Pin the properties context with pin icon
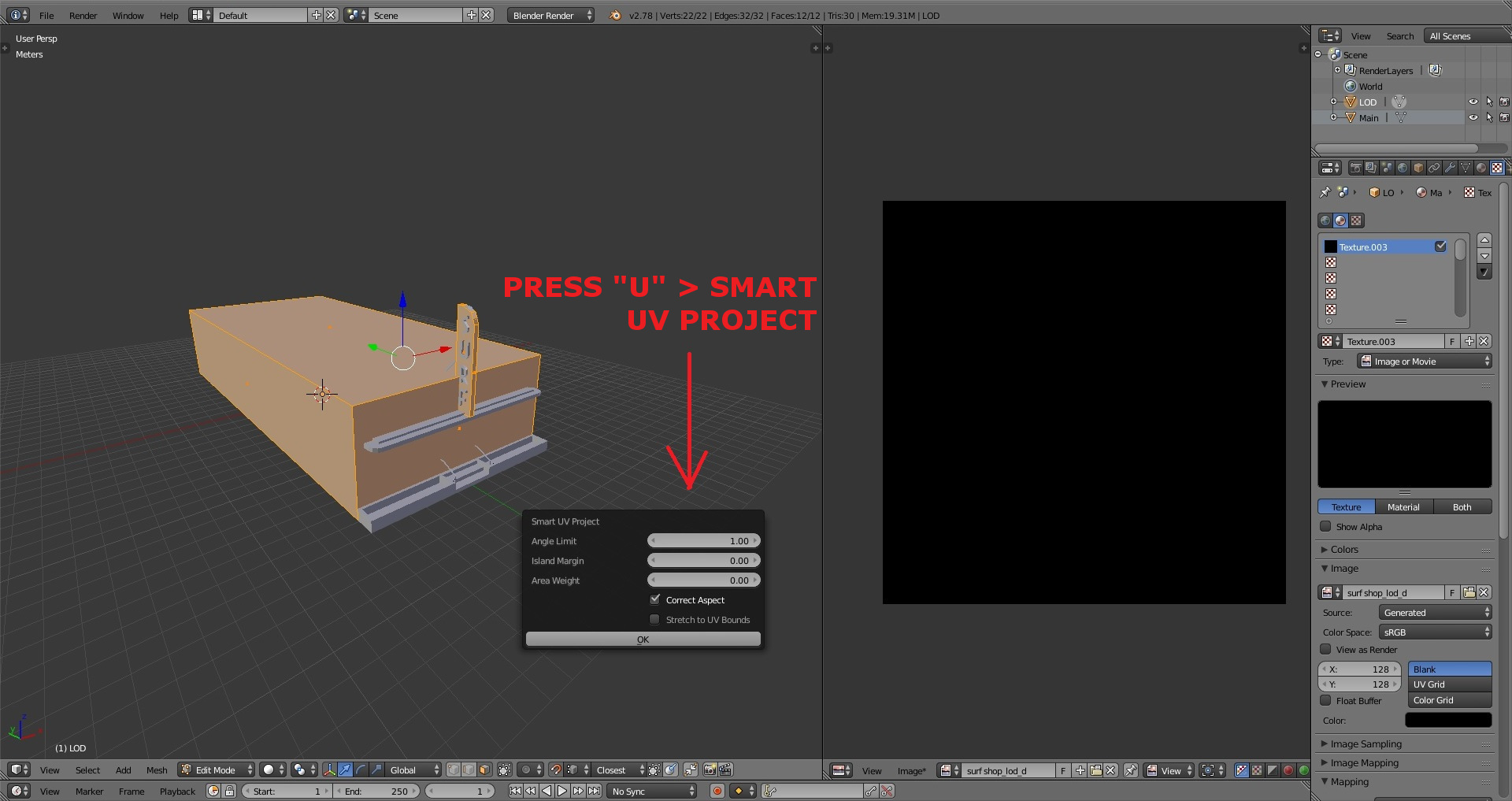The height and width of the screenshot is (801, 1512). pyautogui.click(x=1325, y=192)
